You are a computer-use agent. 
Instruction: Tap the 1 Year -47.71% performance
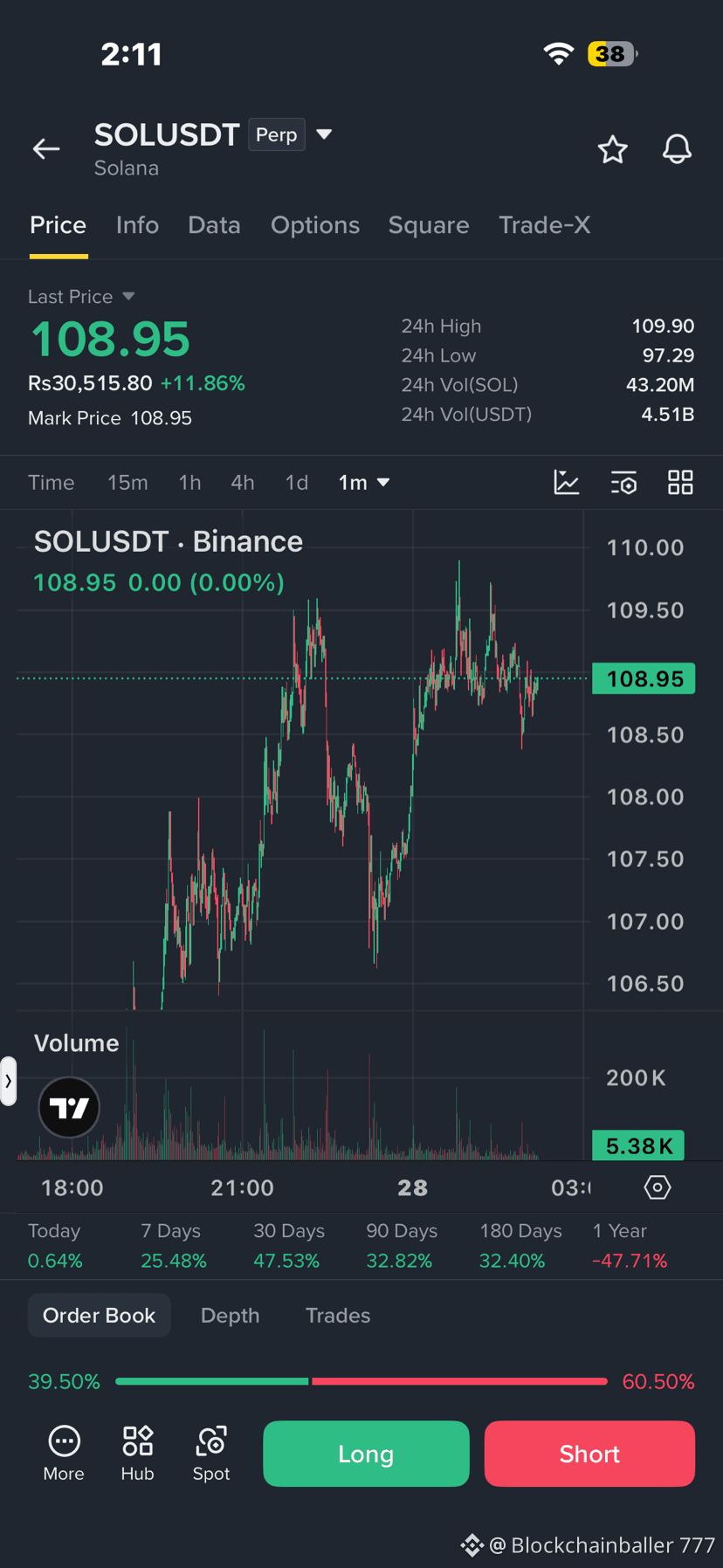630,1246
